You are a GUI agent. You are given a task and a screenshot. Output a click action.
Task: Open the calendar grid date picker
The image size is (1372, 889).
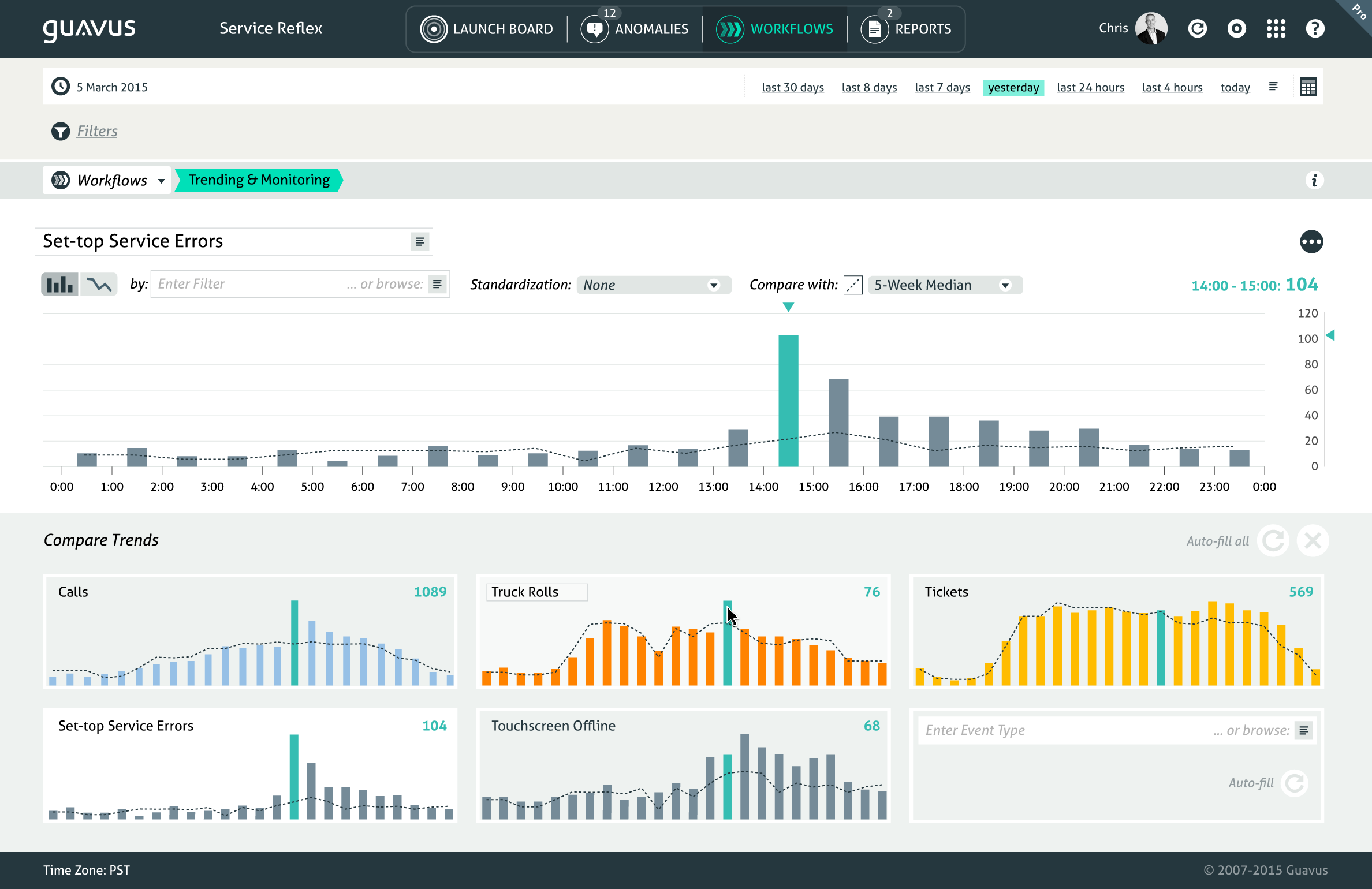(1308, 87)
